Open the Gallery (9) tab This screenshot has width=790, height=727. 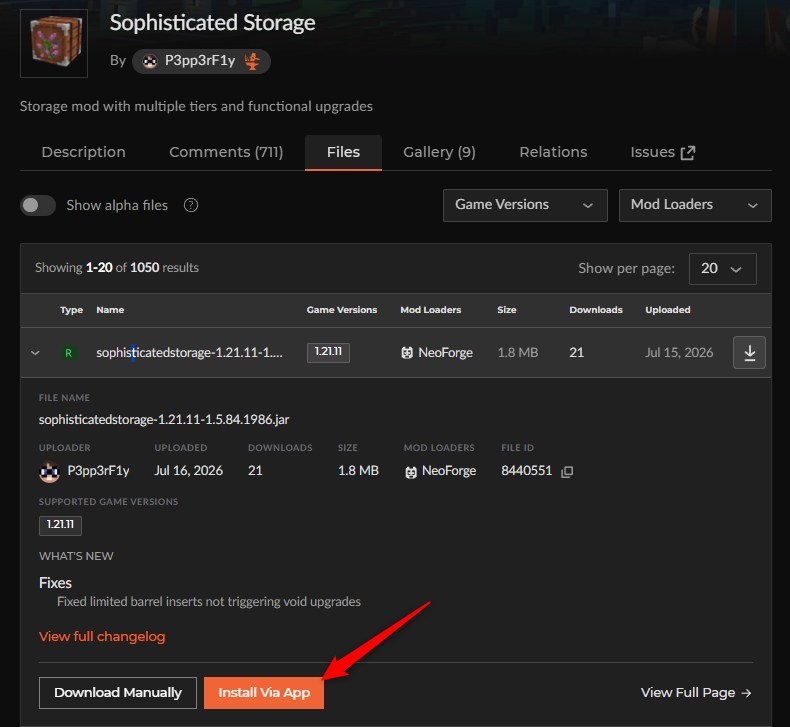click(x=439, y=152)
